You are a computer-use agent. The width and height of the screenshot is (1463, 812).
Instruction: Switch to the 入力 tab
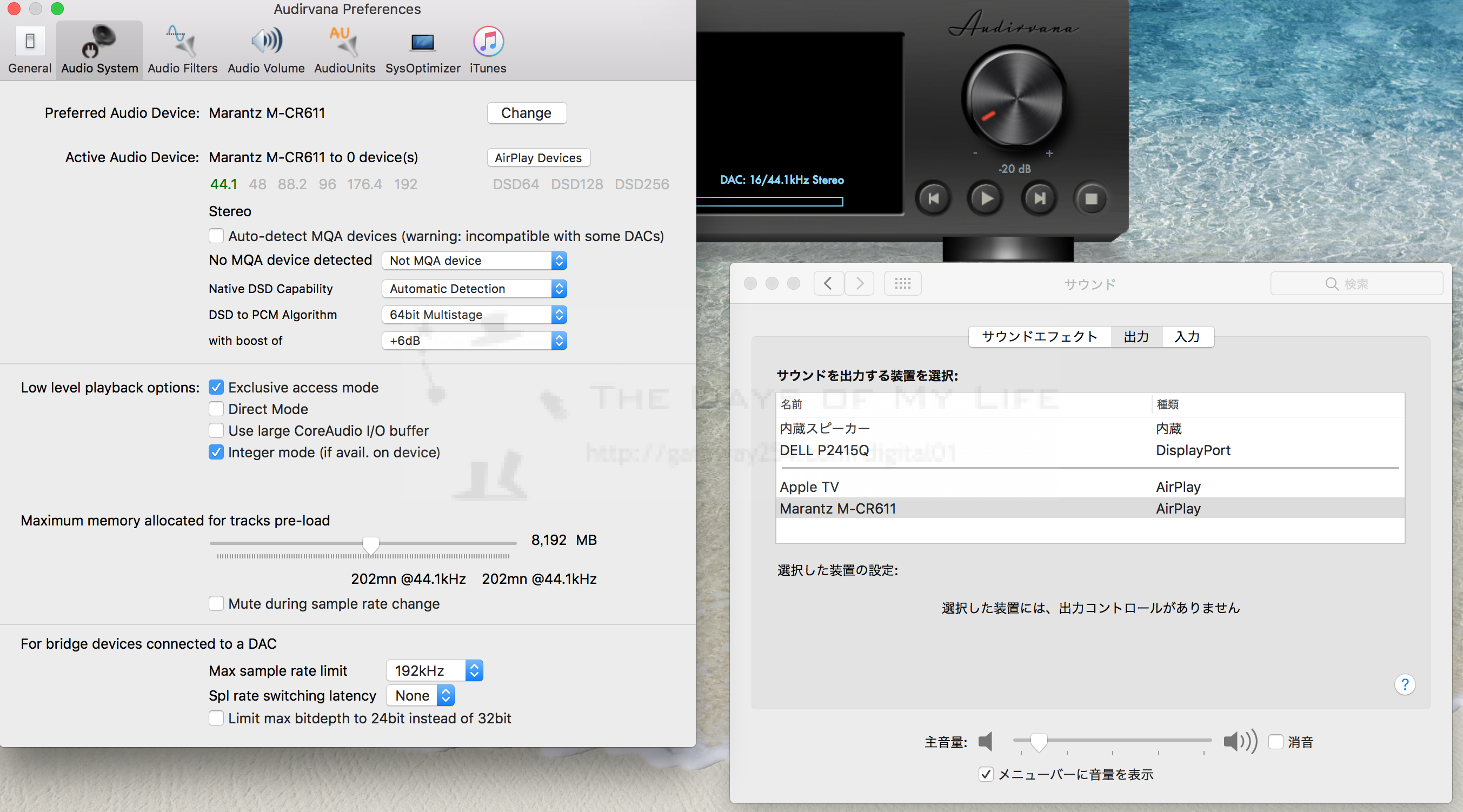click(1188, 337)
